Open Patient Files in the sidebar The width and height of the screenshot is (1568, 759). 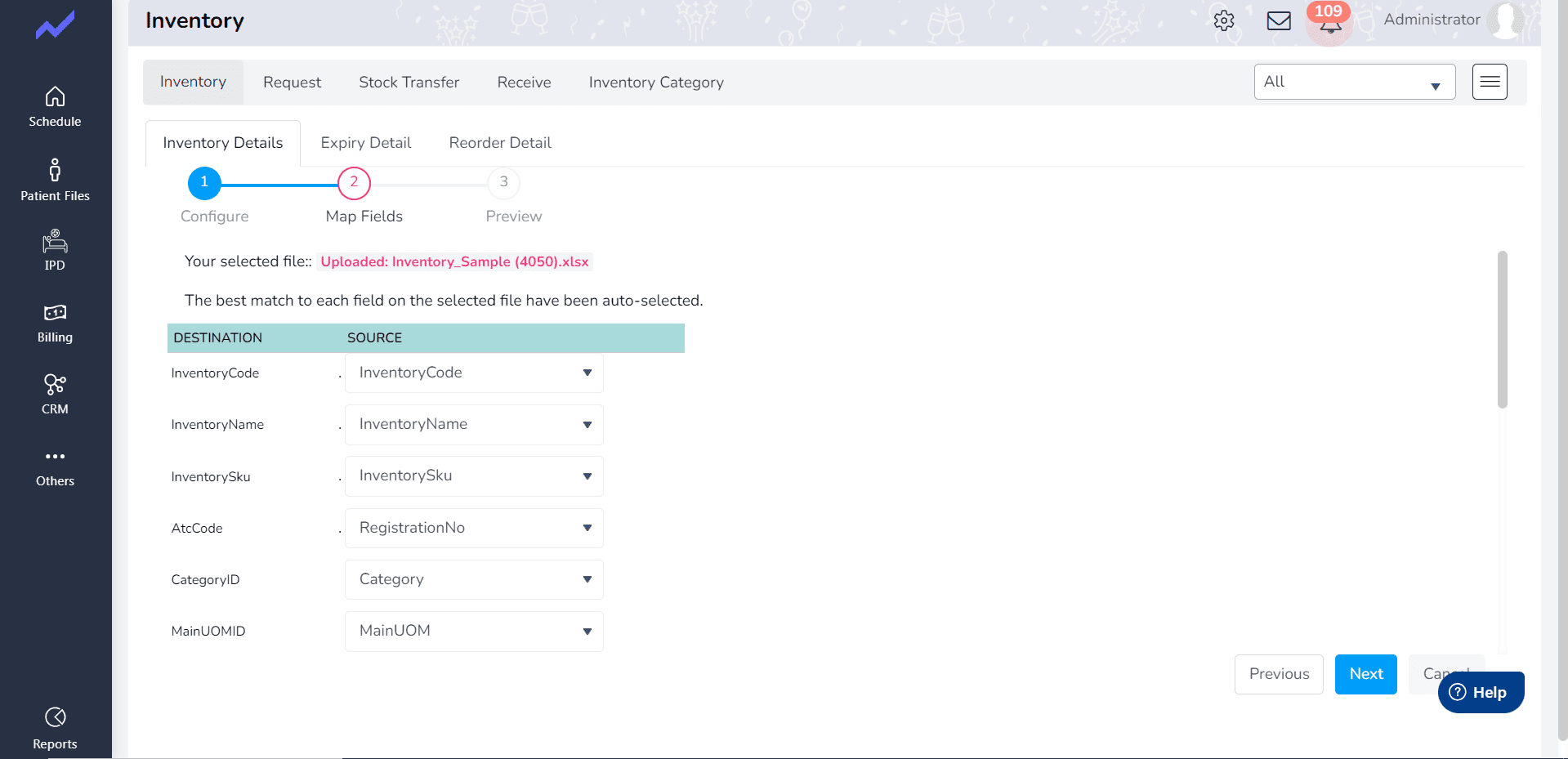tap(55, 180)
